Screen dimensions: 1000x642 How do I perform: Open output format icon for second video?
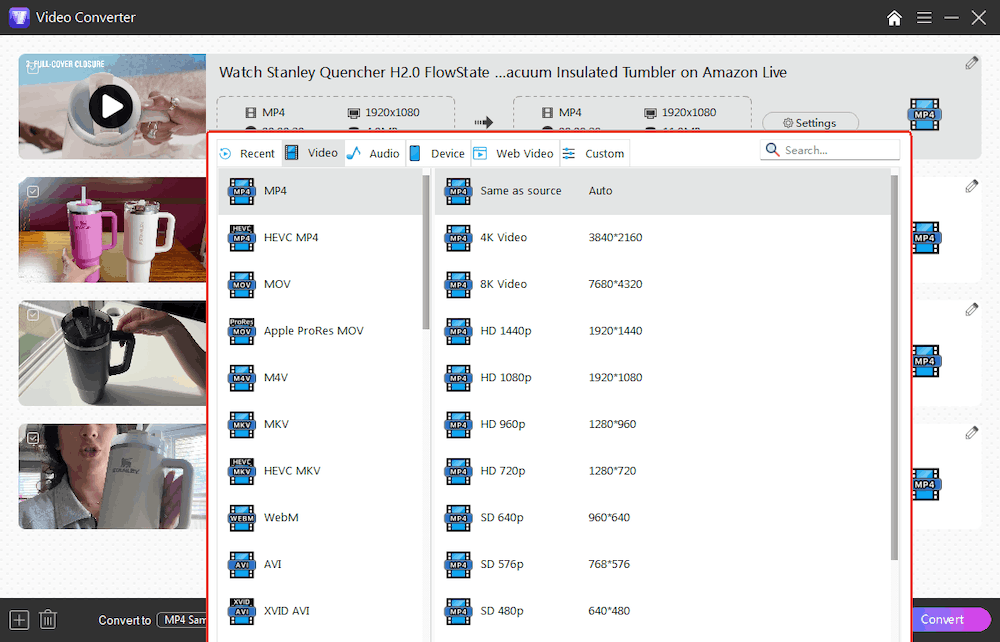925,238
